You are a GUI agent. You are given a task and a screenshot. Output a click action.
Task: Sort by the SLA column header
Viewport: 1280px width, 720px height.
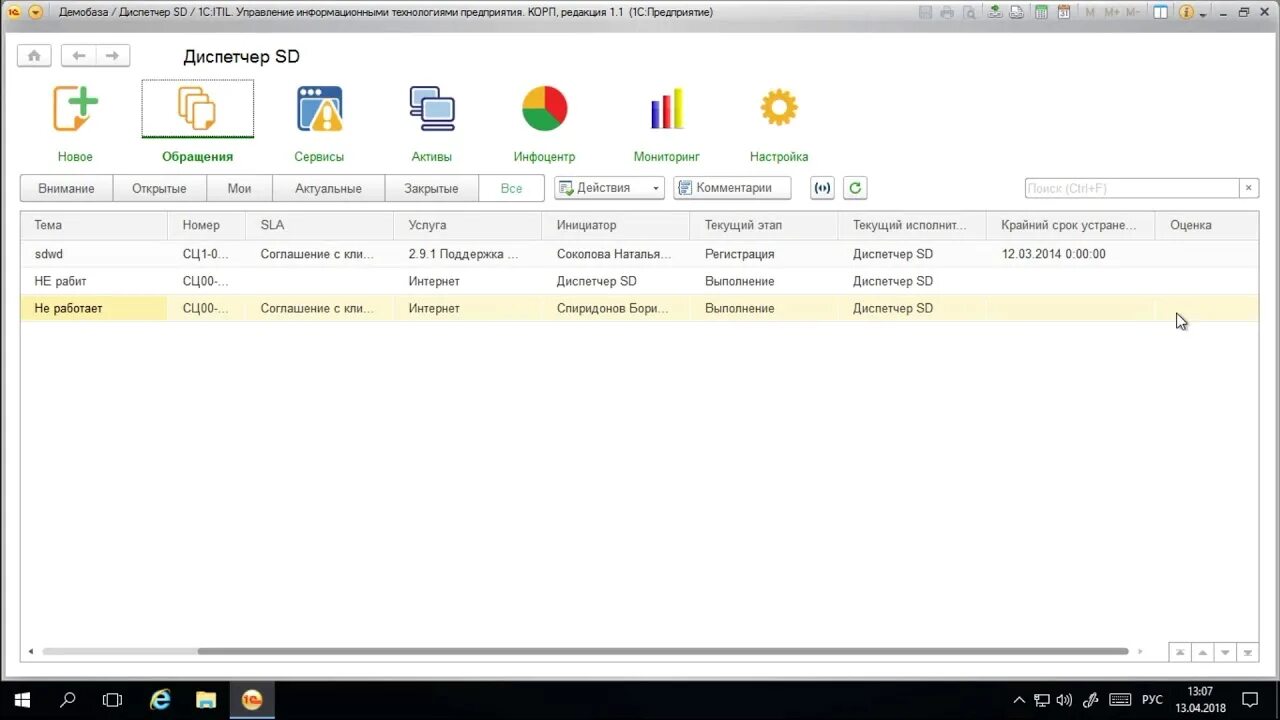tap(320, 225)
